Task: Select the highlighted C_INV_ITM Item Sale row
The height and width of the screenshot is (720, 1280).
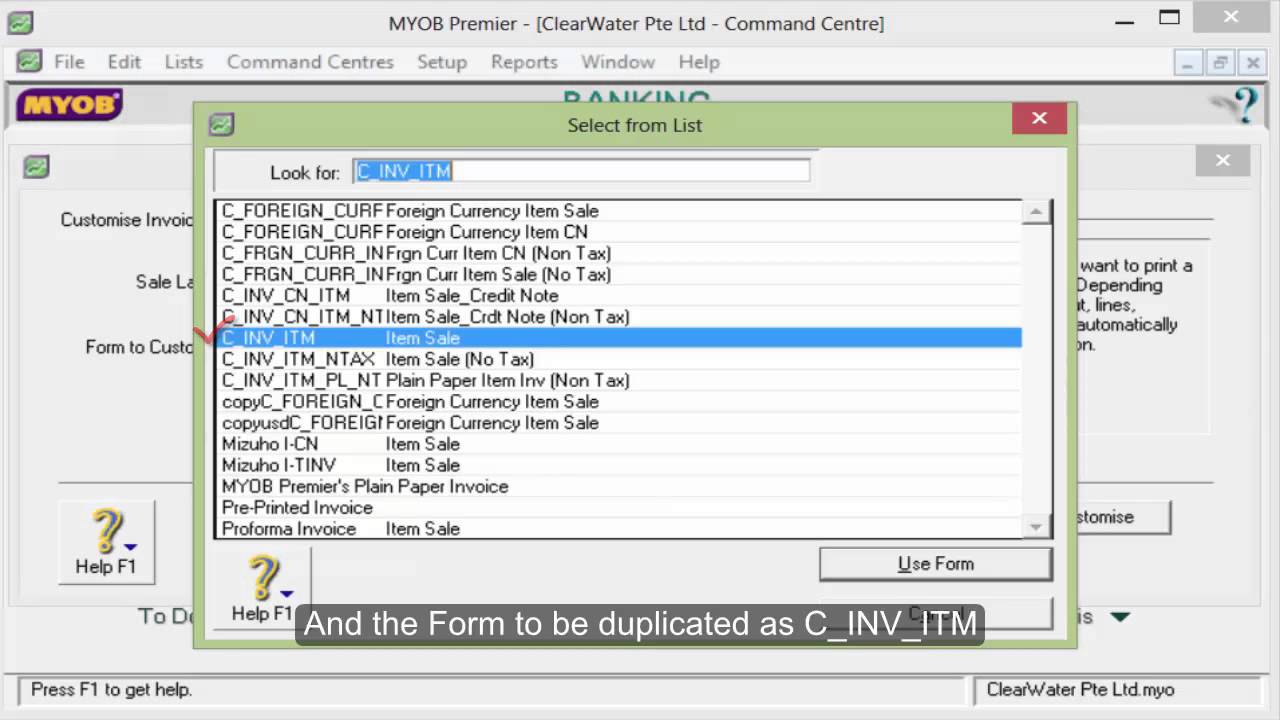Action: coord(619,338)
